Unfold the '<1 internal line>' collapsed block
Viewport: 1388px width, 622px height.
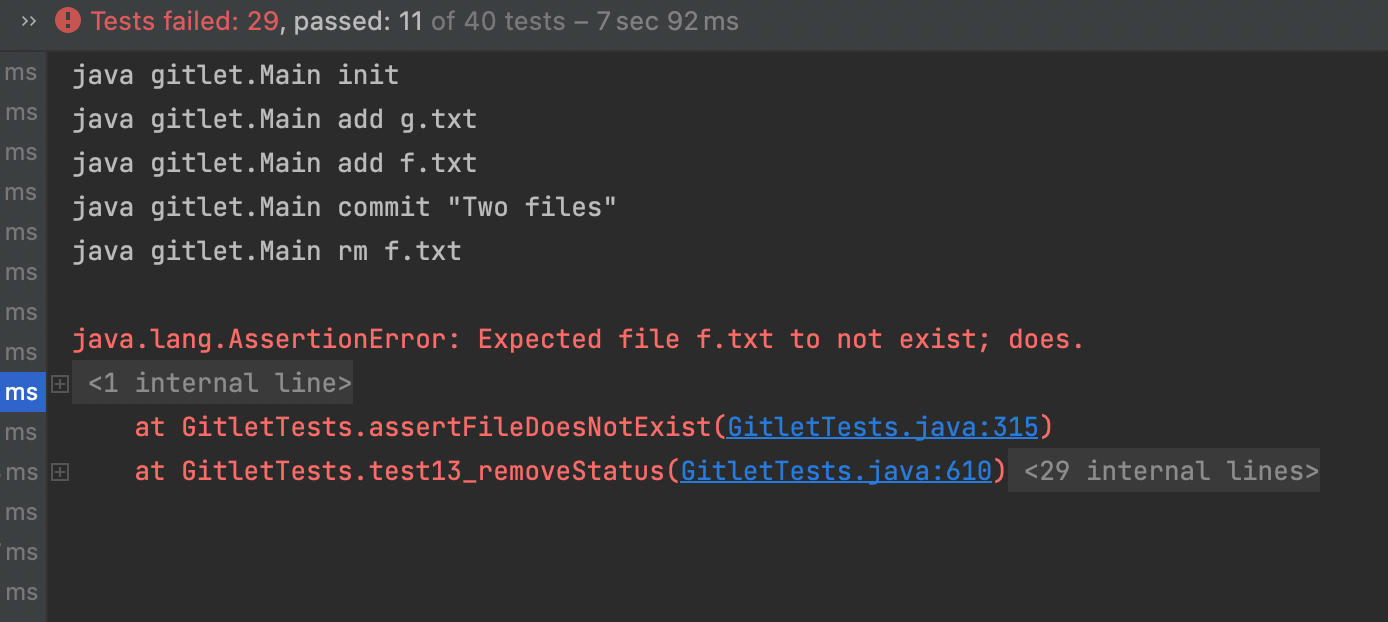point(219,383)
